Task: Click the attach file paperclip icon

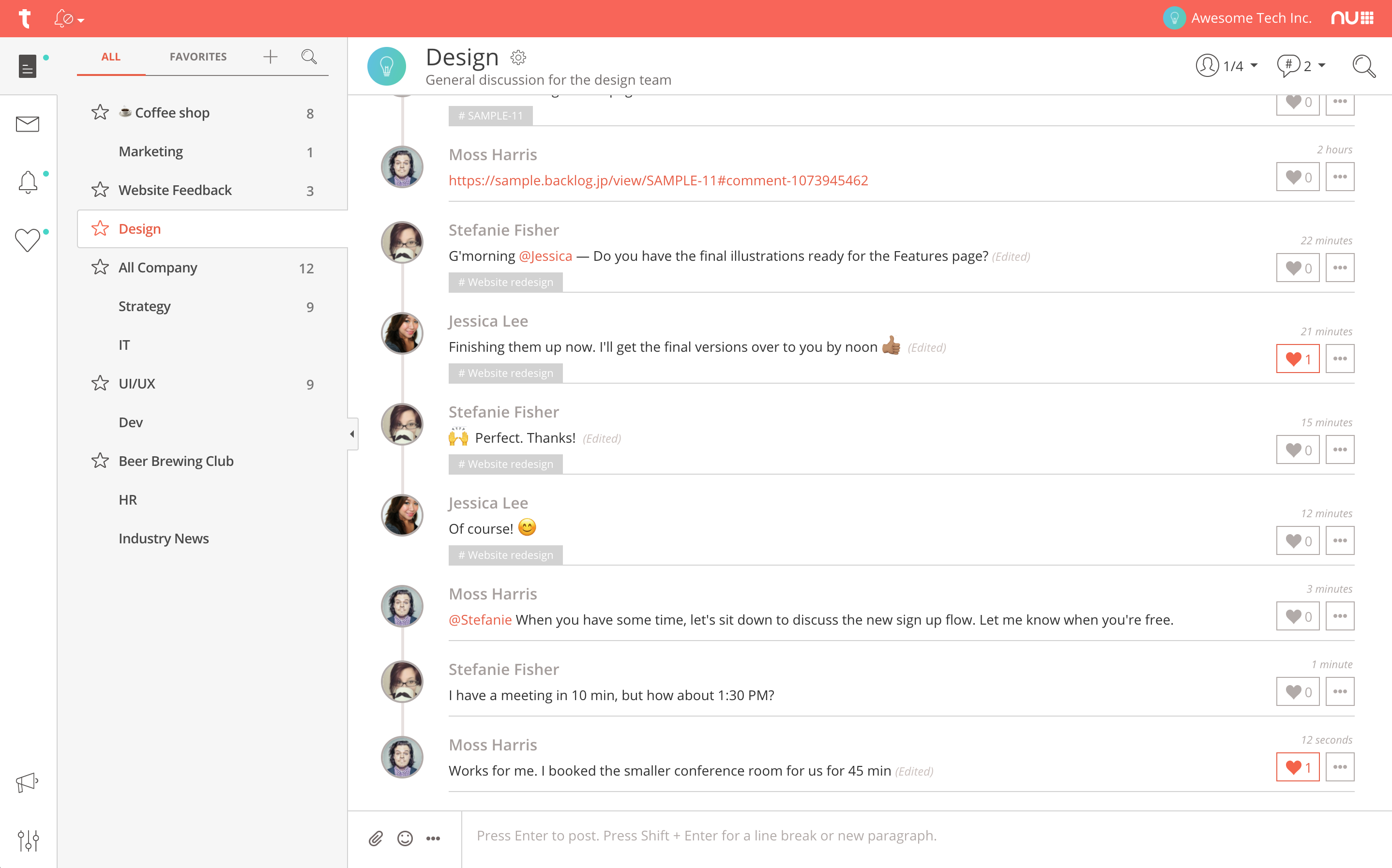Action: pos(376,838)
